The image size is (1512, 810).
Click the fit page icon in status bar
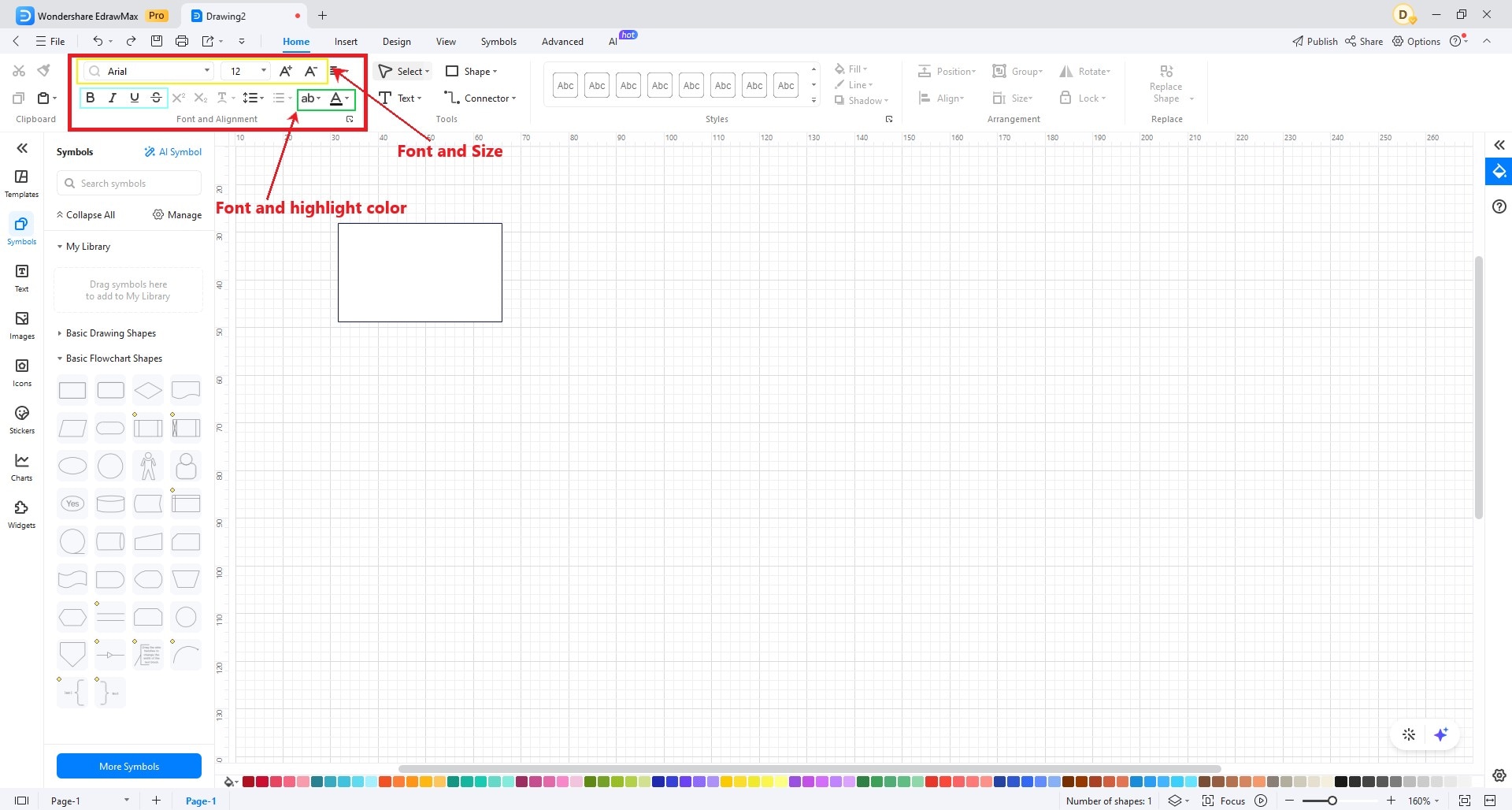point(1465,801)
